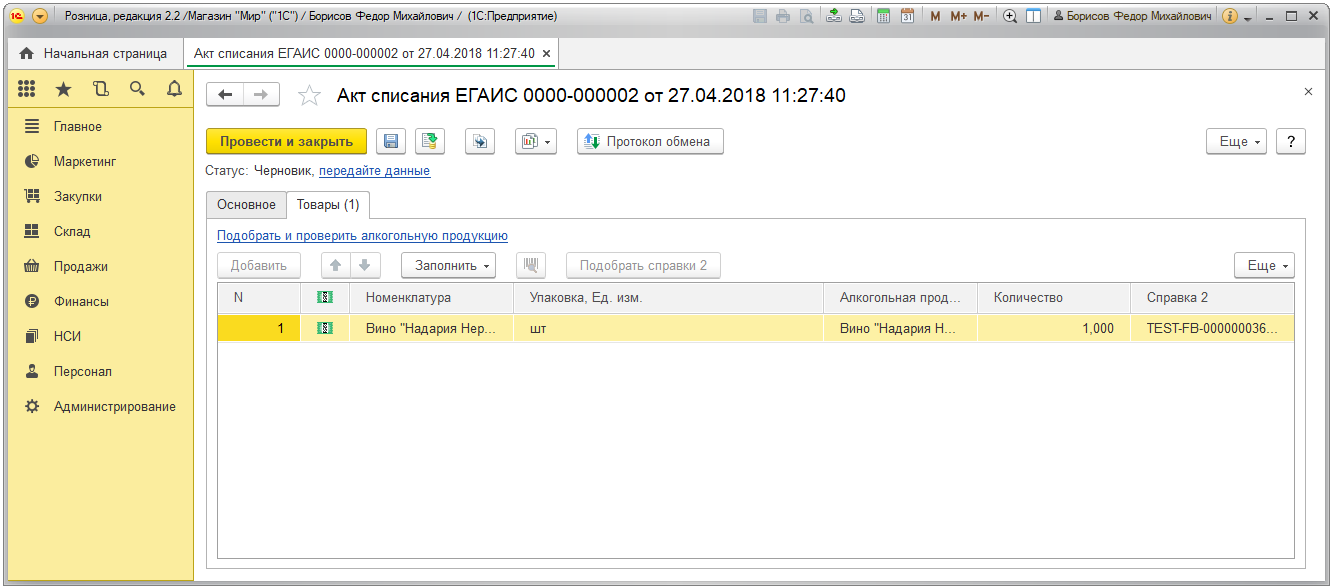1332x587 pixels.
Task: Add document to favorites with star icon
Action: pos(310,95)
